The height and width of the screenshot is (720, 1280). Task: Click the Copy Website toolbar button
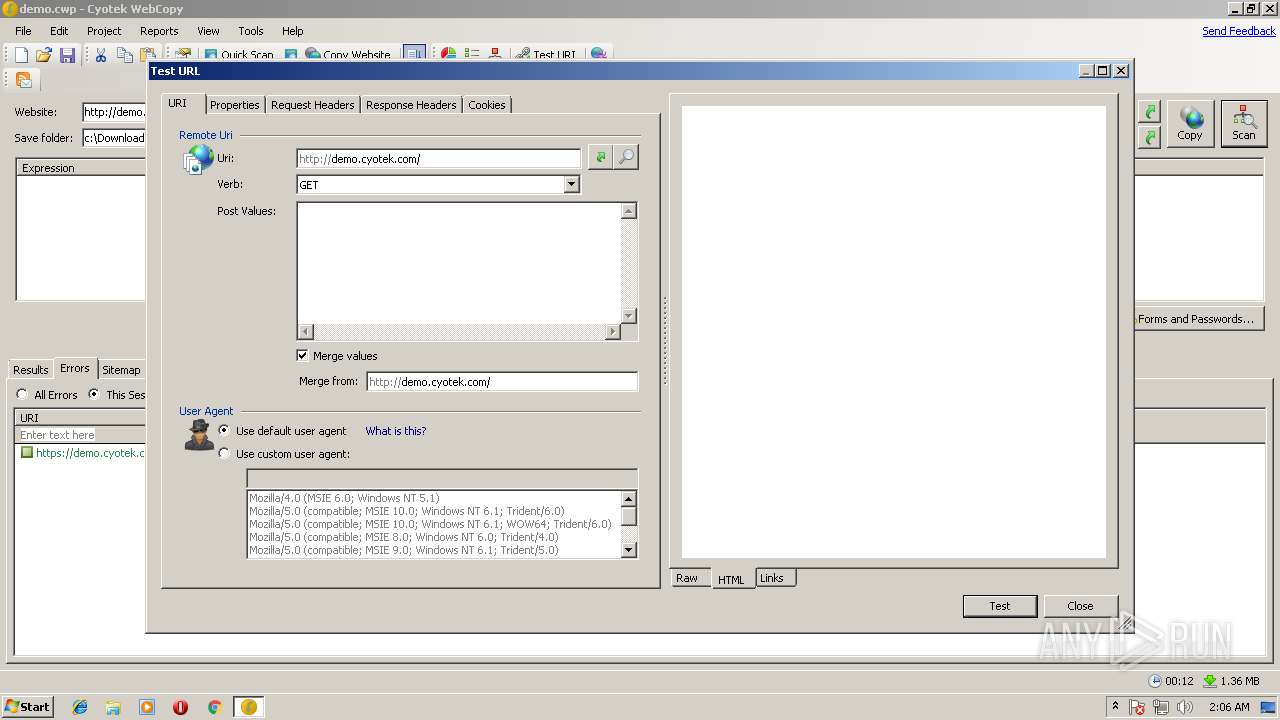pyautogui.click(x=348, y=55)
